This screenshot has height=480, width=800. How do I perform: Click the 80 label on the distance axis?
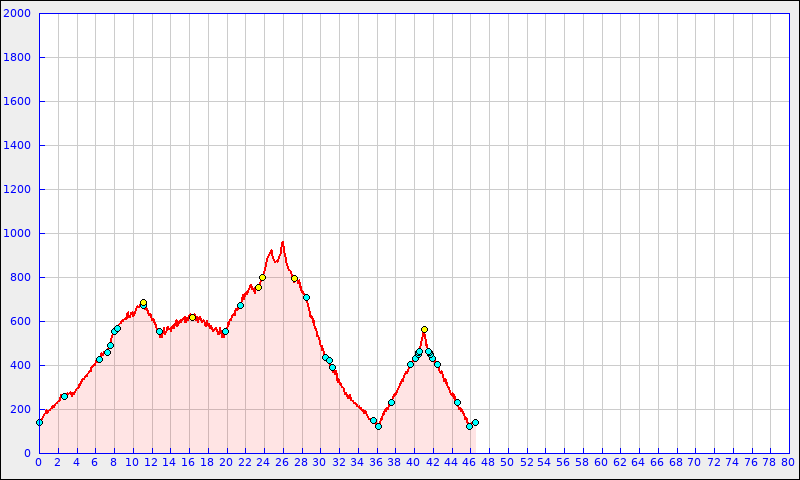coord(788,462)
